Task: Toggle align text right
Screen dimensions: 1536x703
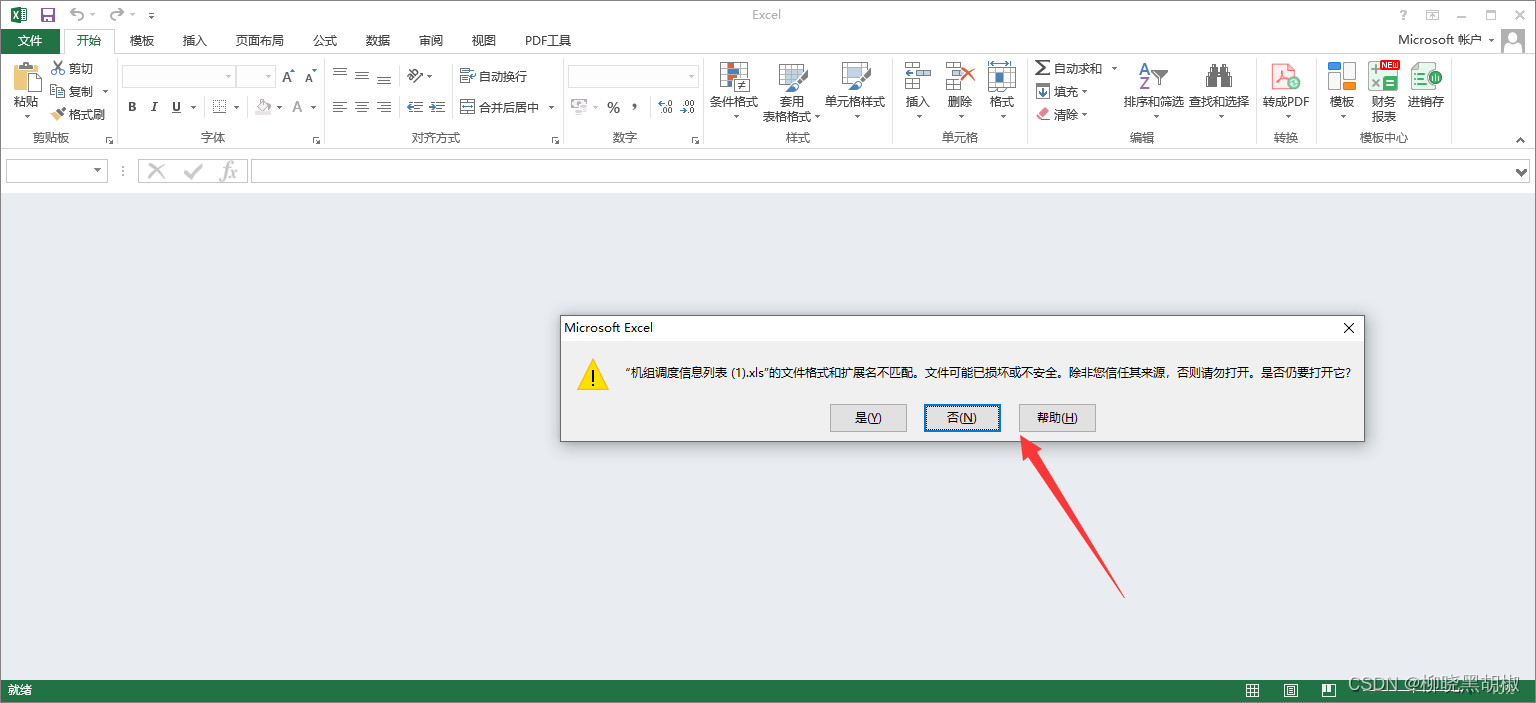Action: pyautogui.click(x=384, y=107)
